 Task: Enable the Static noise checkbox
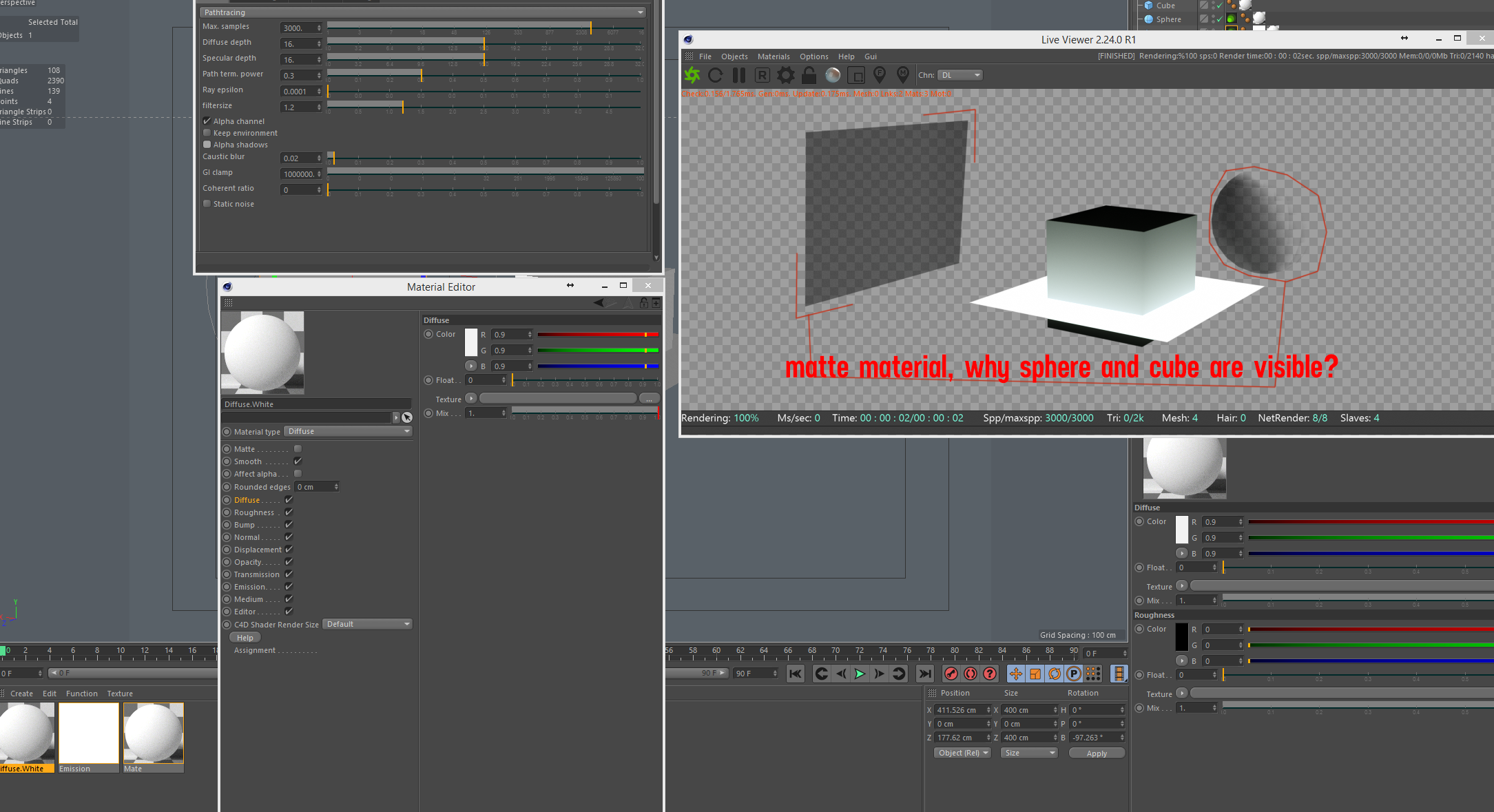pyautogui.click(x=207, y=204)
